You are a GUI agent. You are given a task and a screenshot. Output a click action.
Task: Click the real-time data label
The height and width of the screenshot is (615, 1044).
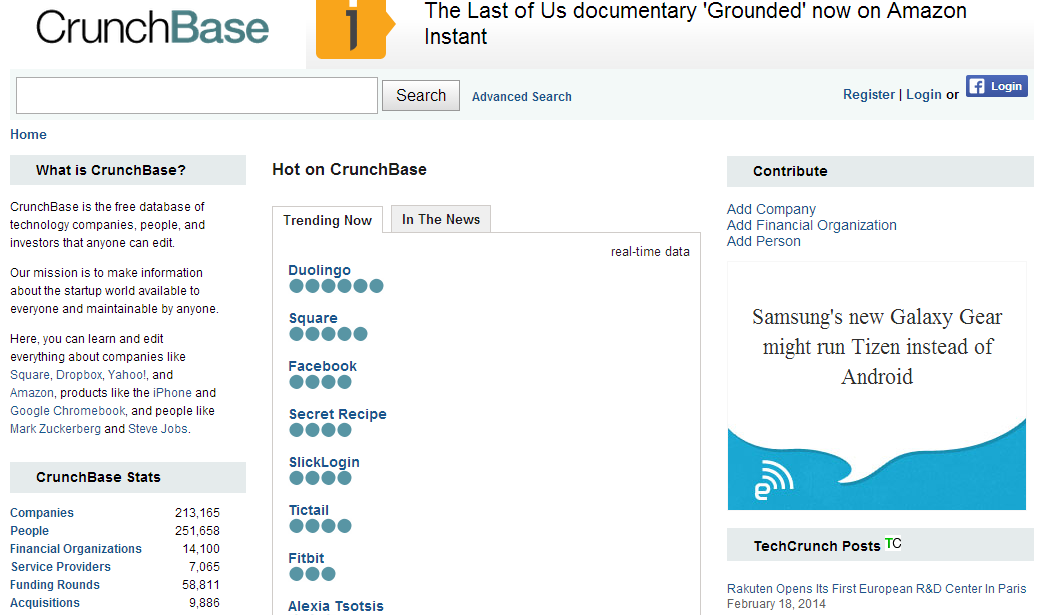[x=650, y=252]
